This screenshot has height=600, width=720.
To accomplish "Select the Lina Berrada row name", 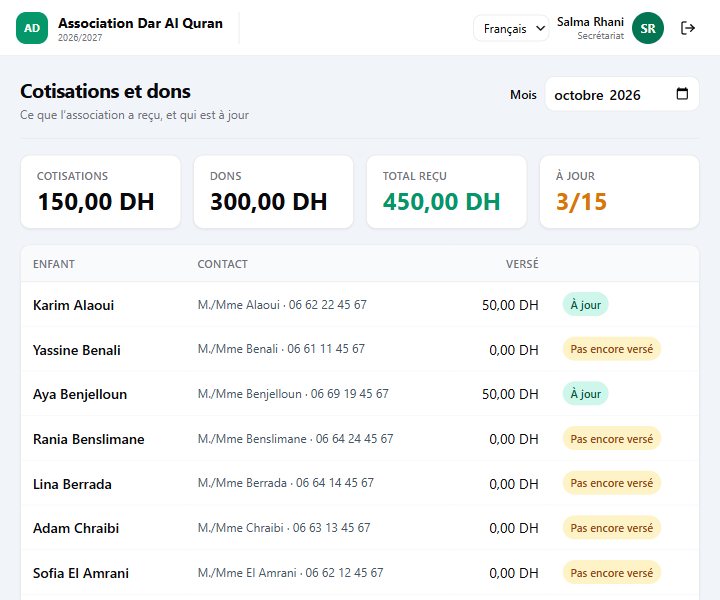I will pyautogui.click(x=72, y=484).
